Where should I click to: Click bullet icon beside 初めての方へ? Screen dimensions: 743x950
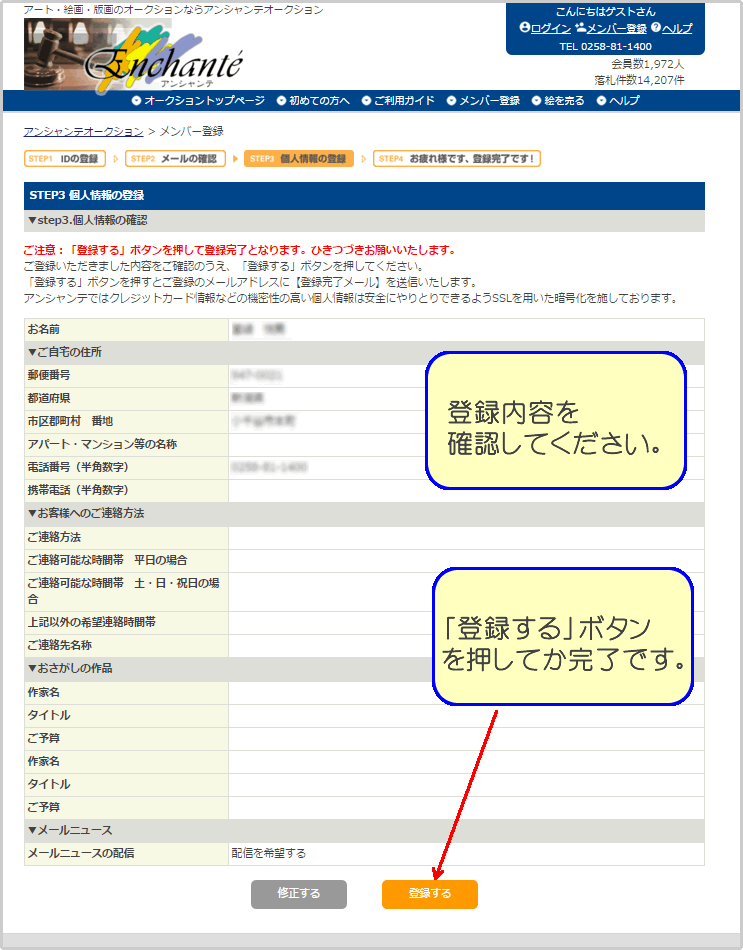281,101
